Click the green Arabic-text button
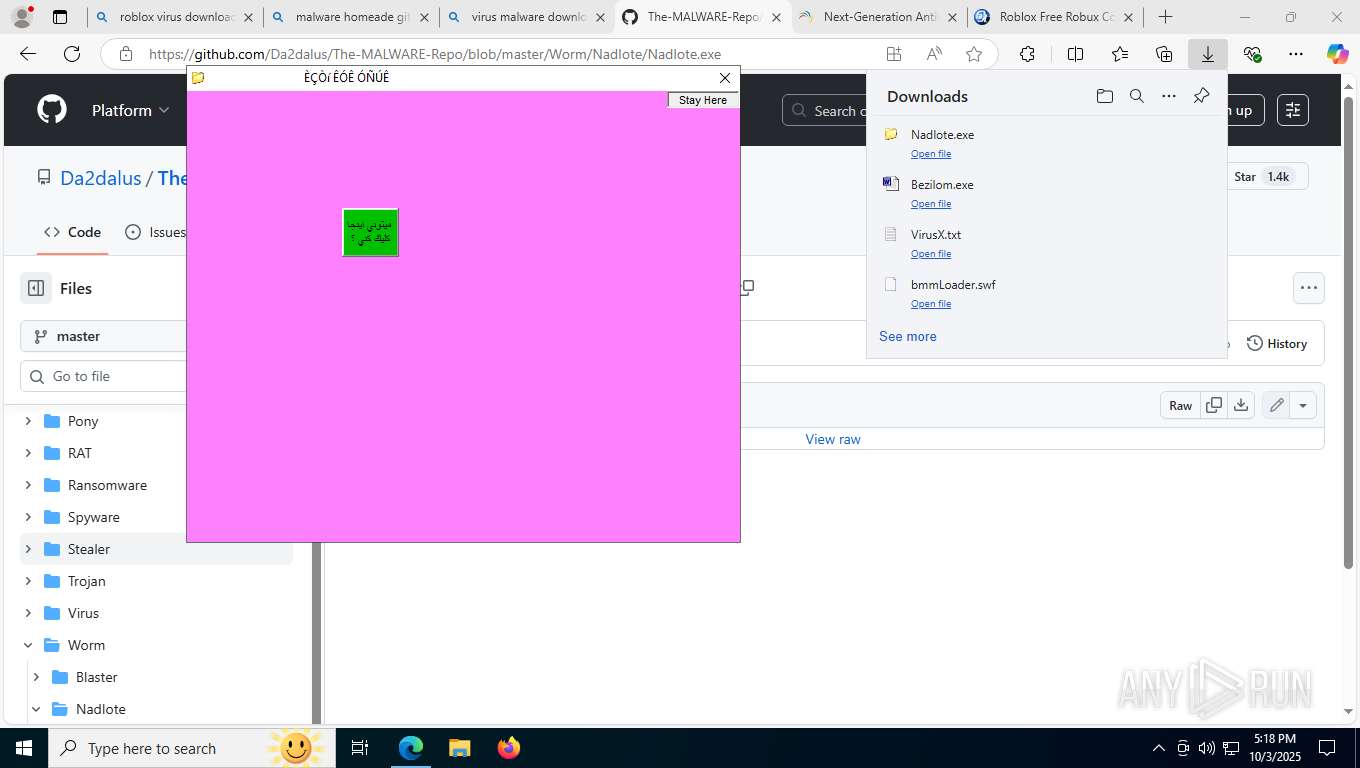The image size is (1360, 768). point(370,232)
